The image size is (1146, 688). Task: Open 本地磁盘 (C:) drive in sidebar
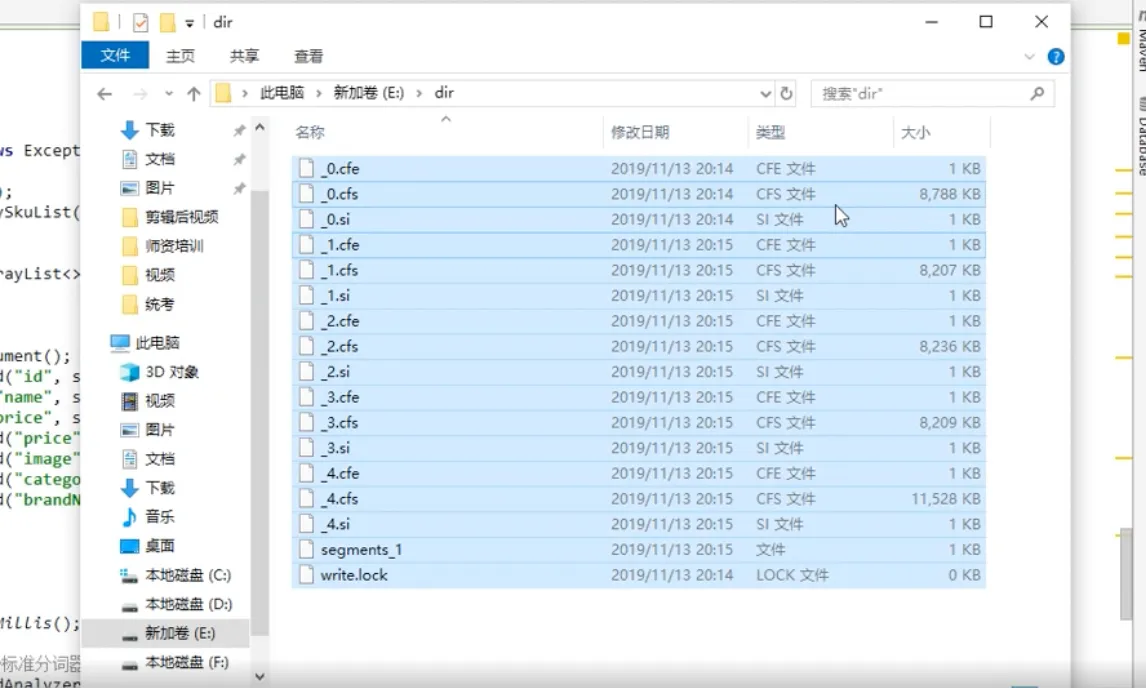point(188,575)
